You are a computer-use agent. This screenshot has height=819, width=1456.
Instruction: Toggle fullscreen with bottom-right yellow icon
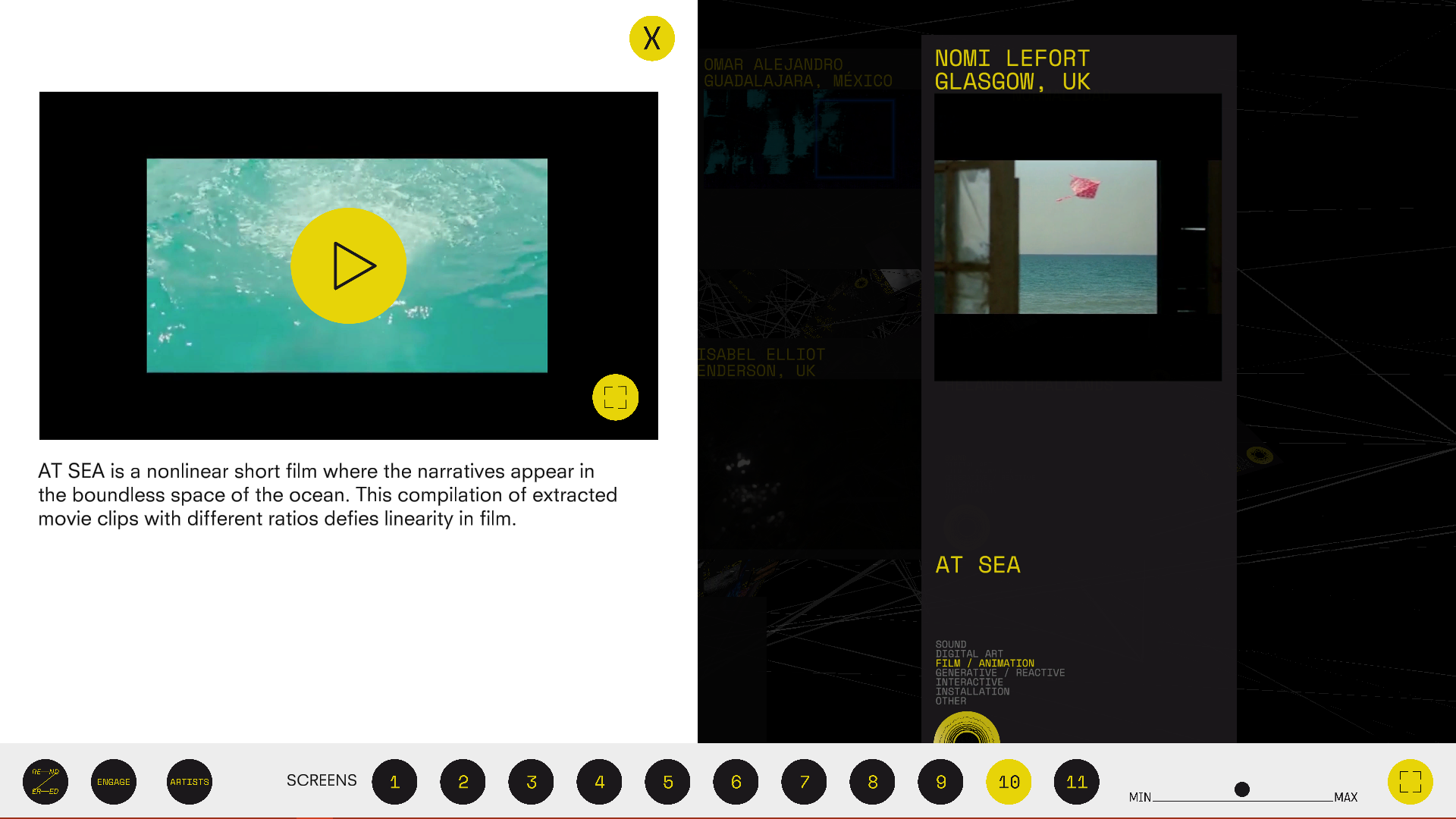[1410, 782]
